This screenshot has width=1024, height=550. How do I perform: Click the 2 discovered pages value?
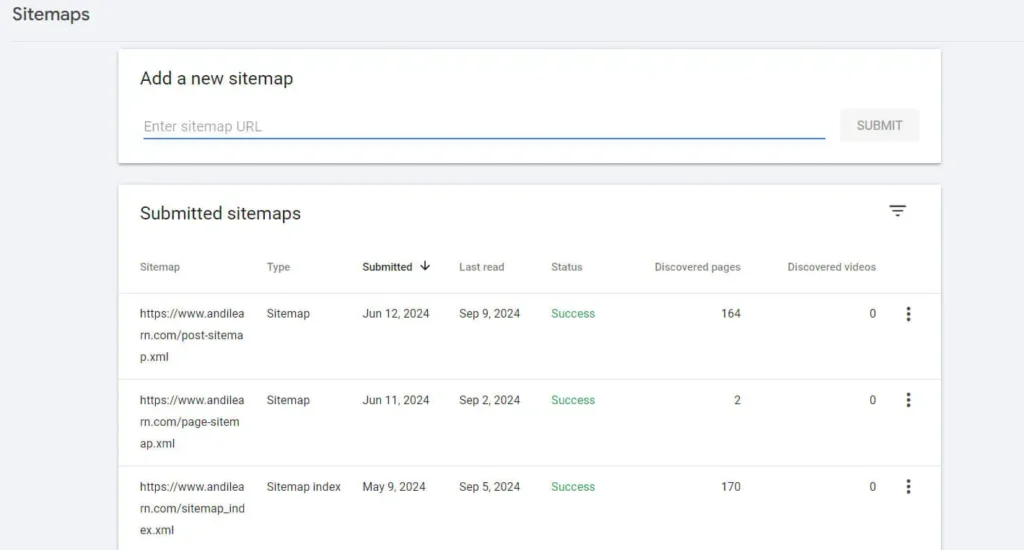[737, 400]
